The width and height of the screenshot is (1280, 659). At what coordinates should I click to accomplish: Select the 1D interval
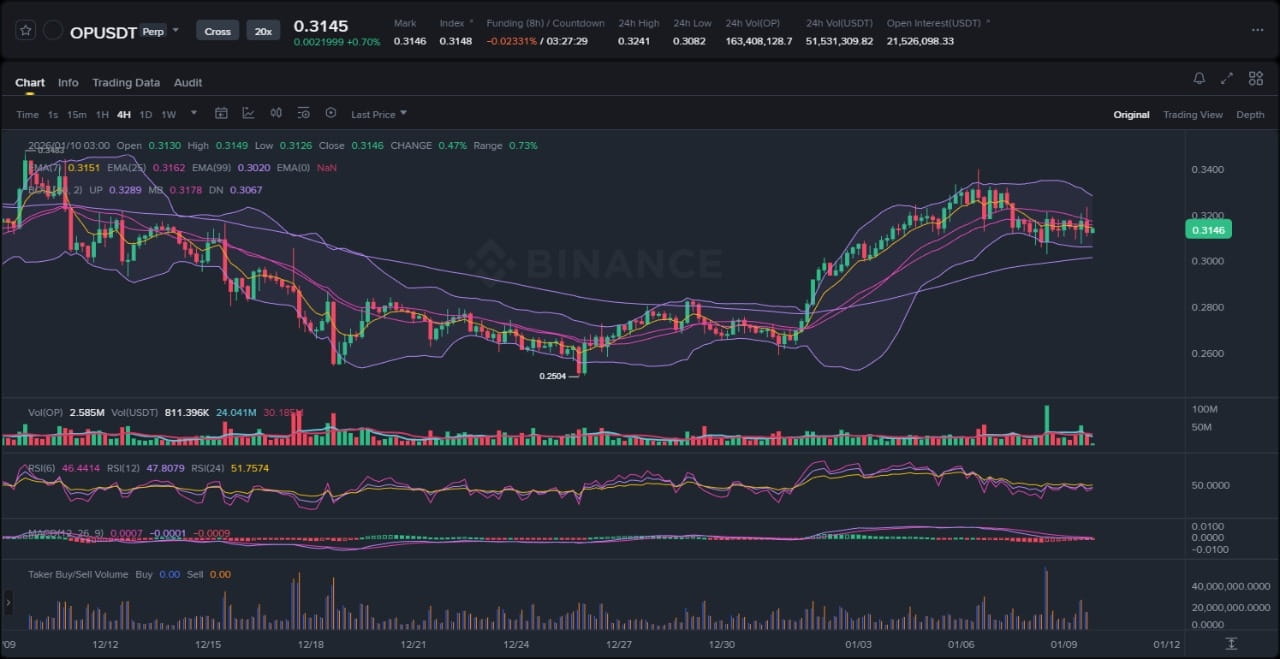[146, 115]
